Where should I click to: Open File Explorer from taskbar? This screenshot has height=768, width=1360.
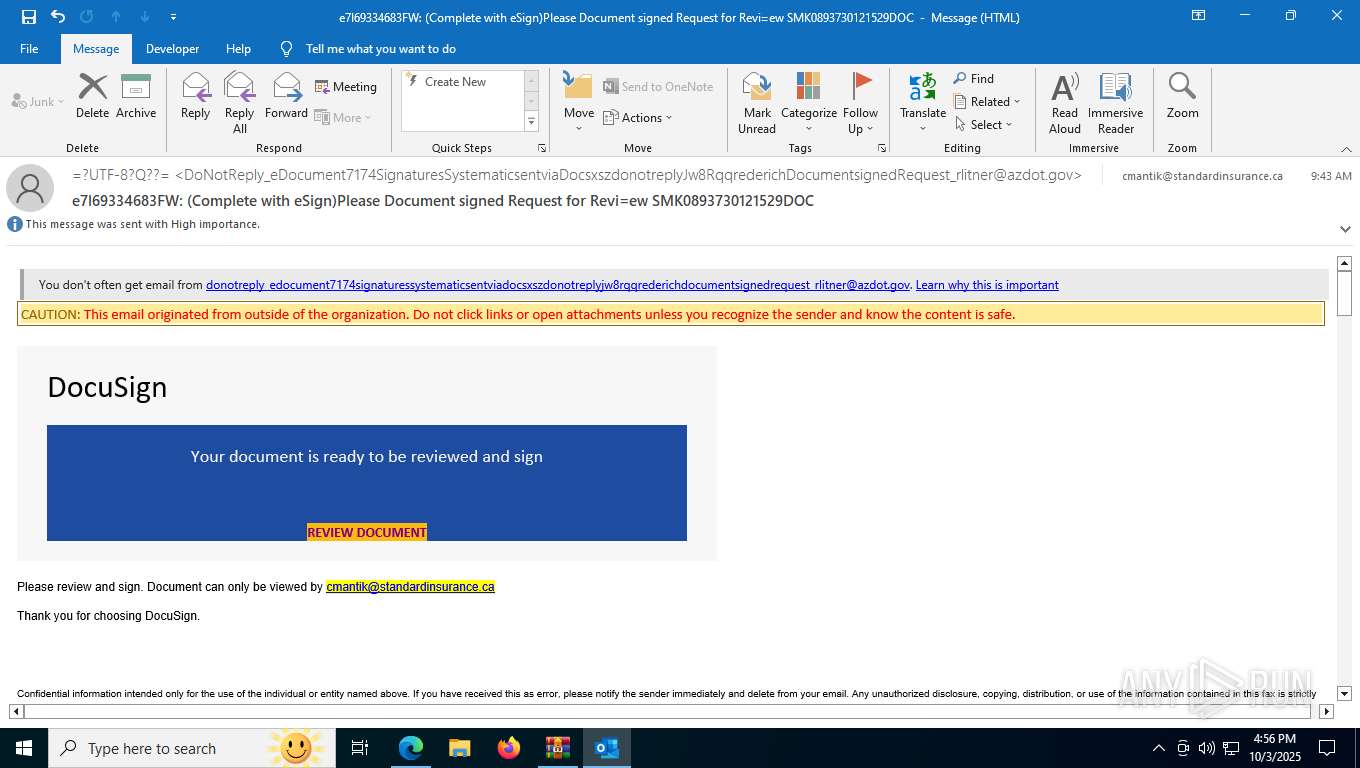459,748
